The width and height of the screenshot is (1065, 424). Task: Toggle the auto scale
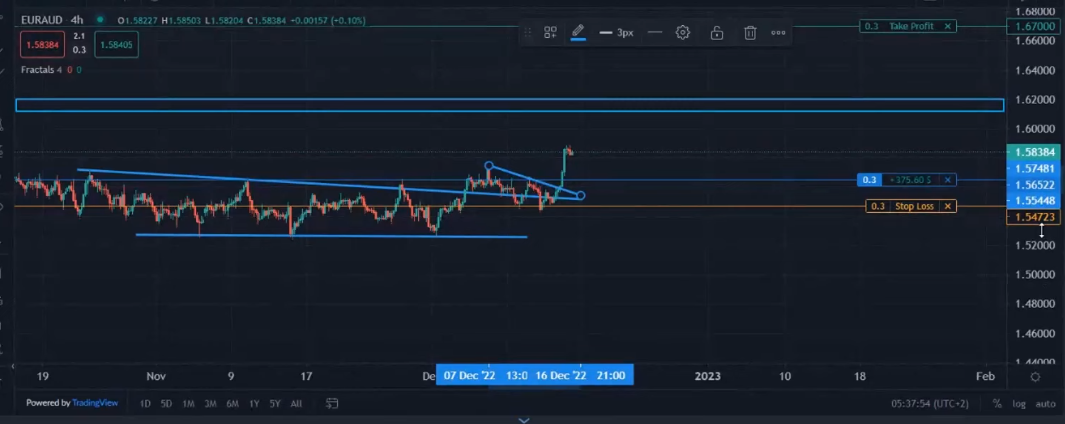tap(1045, 404)
